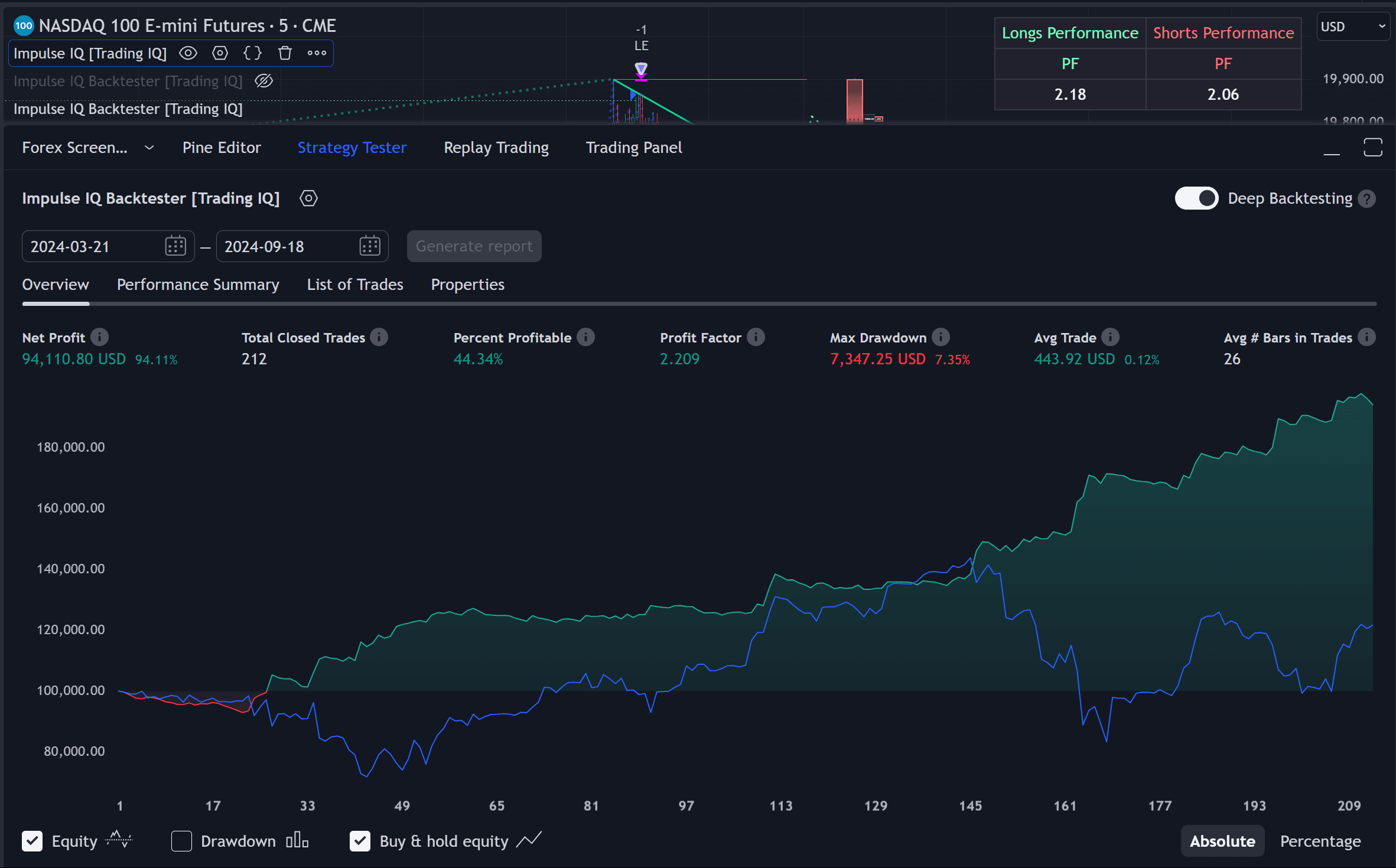Switch to Performance Summary tab
The image size is (1396, 868).
(x=198, y=285)
